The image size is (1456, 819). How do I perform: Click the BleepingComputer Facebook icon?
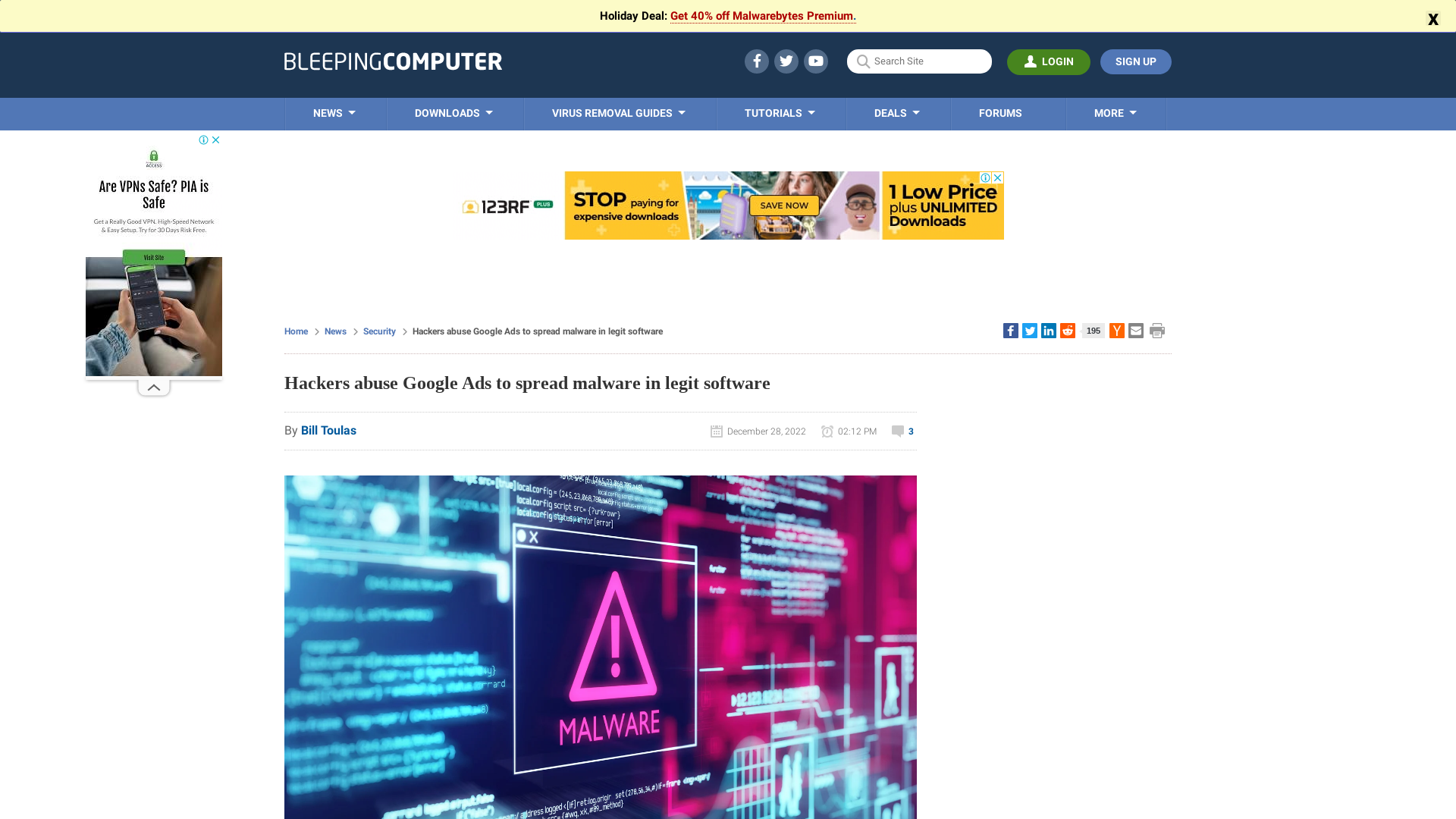(x=756, y=61)
